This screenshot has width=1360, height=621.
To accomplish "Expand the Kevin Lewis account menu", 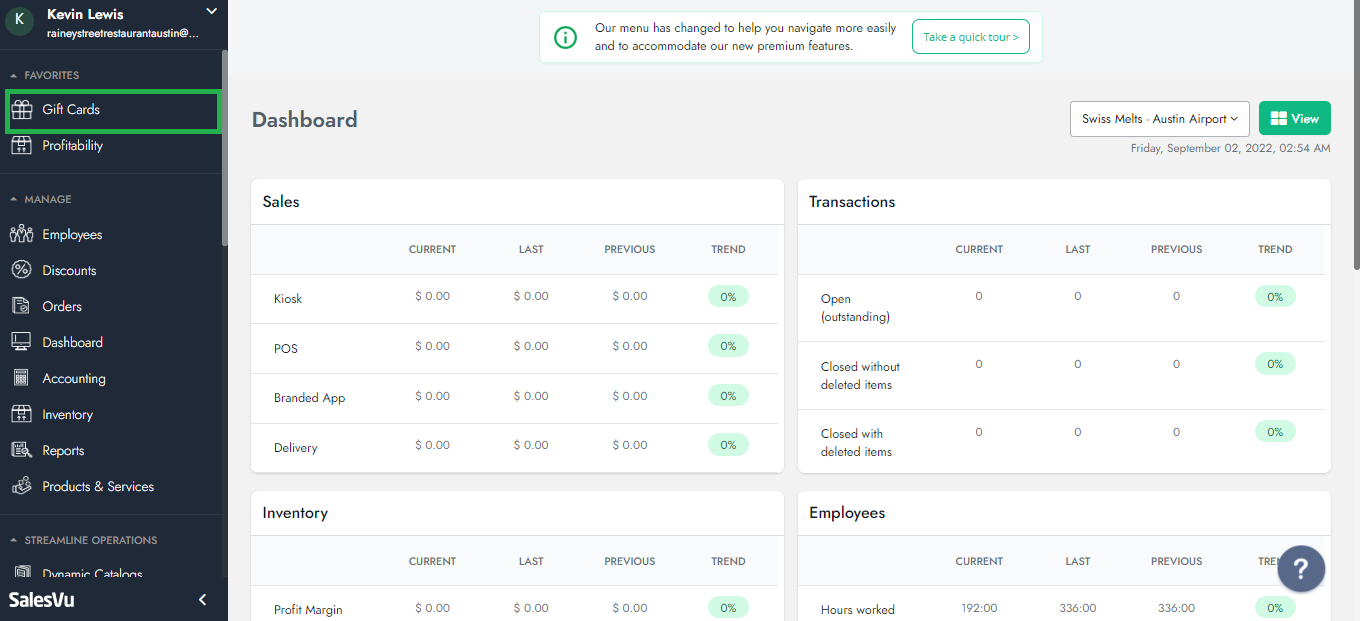I will coord(211,12).
